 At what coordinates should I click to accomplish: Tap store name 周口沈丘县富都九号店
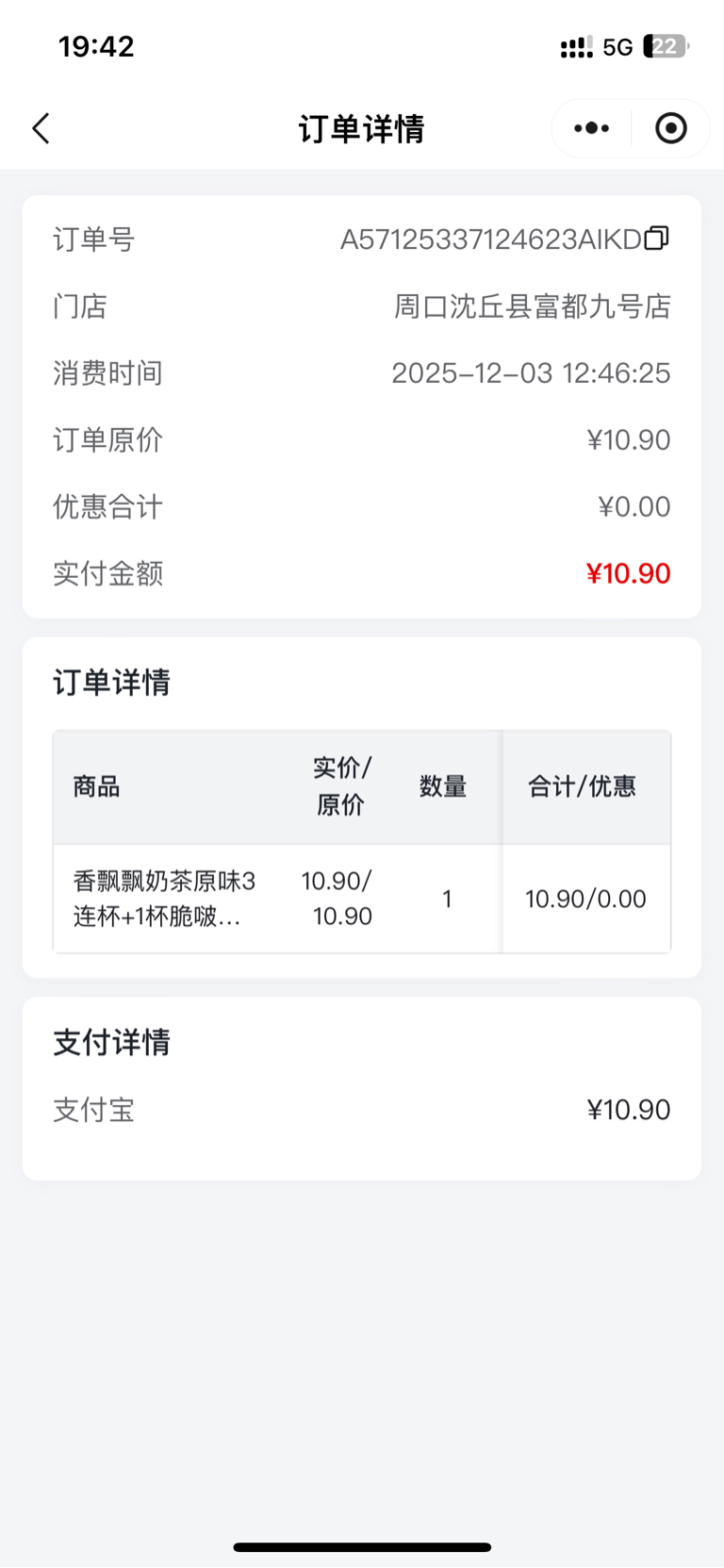tap(532, 306)
